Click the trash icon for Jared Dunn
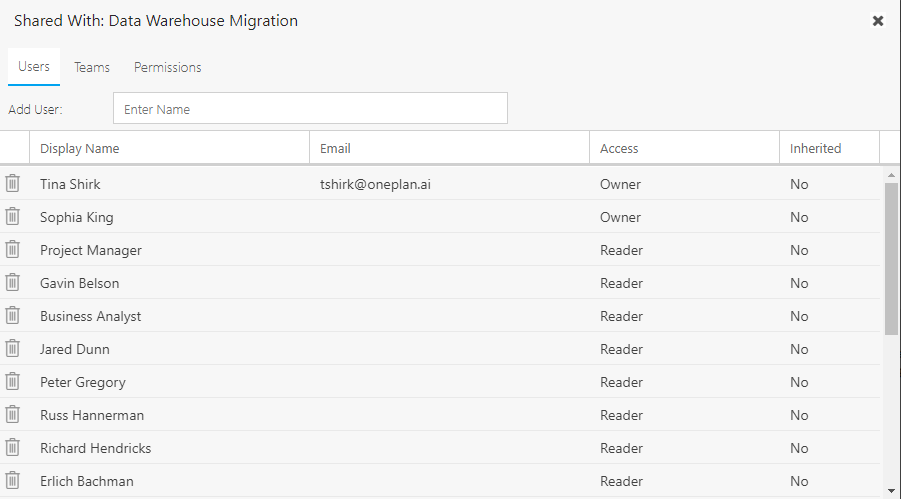 (x=13, y=348)
